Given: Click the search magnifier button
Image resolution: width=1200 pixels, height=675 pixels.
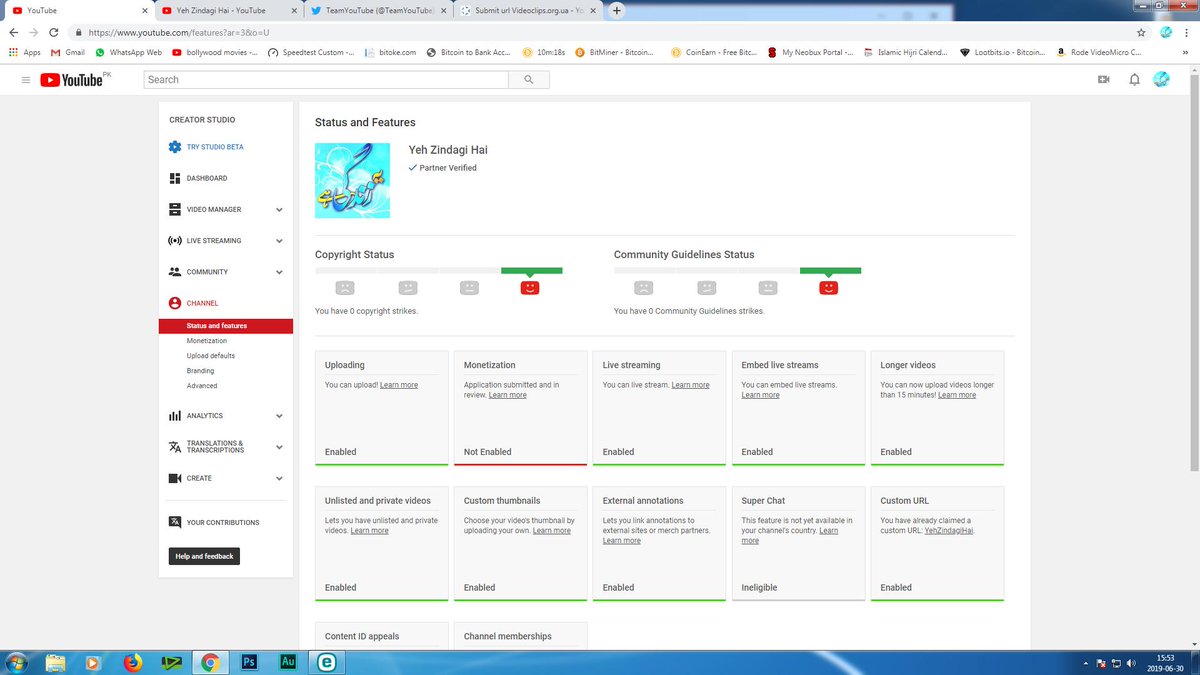Looking at the screenshot, I should (x=528, y=80).
